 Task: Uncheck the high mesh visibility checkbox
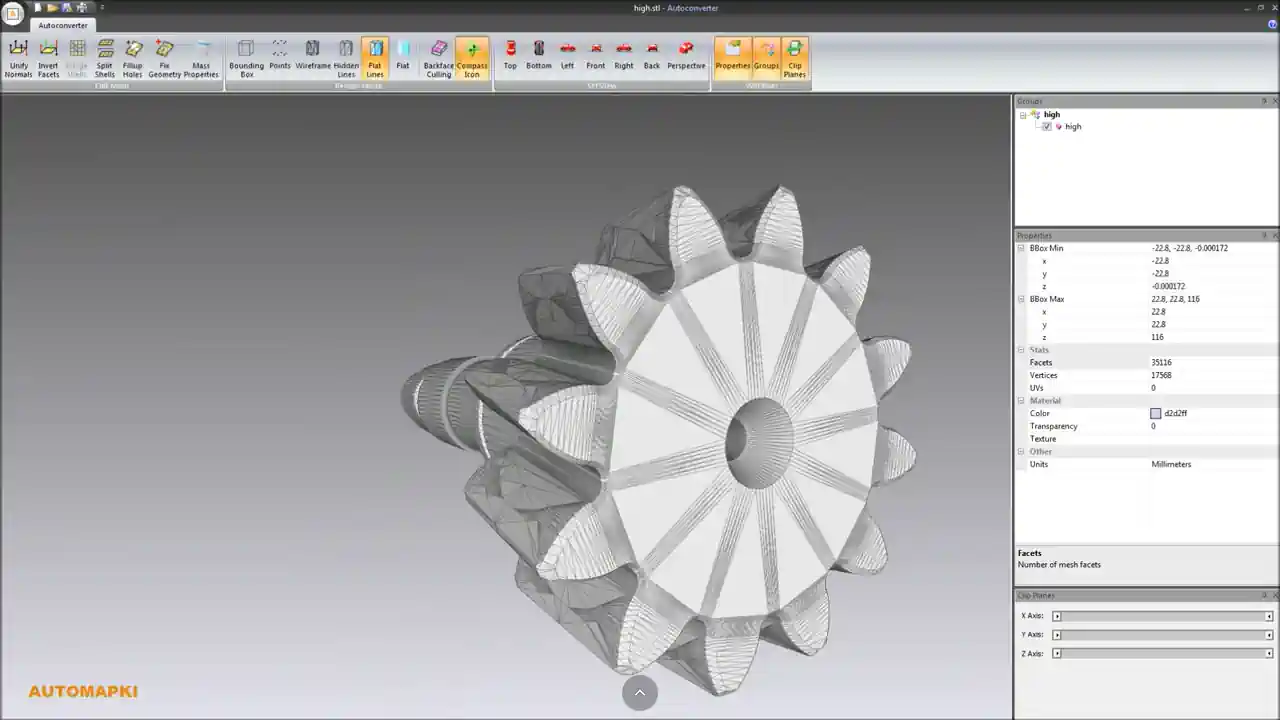coord(1047,127)
